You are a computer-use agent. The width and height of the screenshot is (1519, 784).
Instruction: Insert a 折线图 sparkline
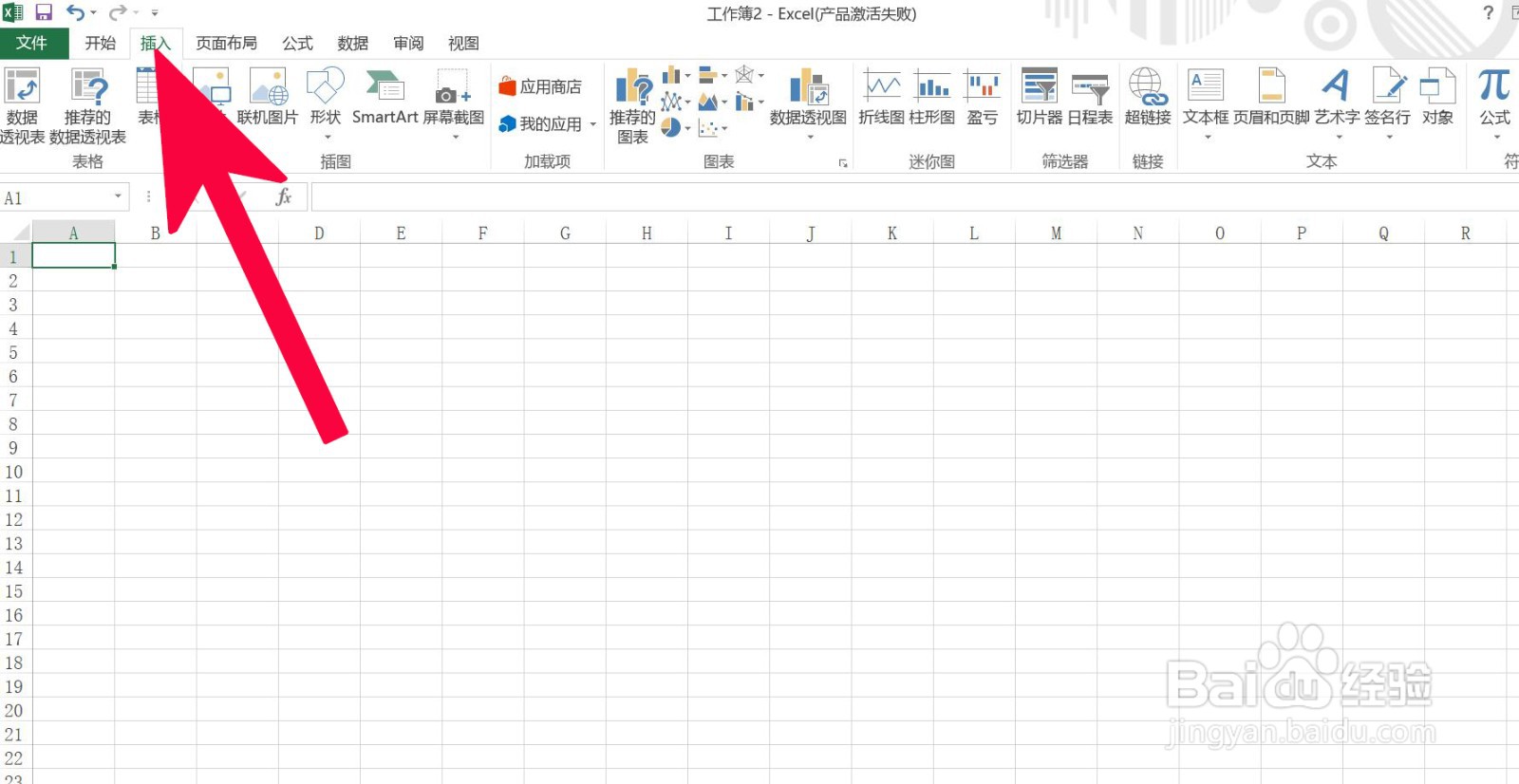pos(882,98)
